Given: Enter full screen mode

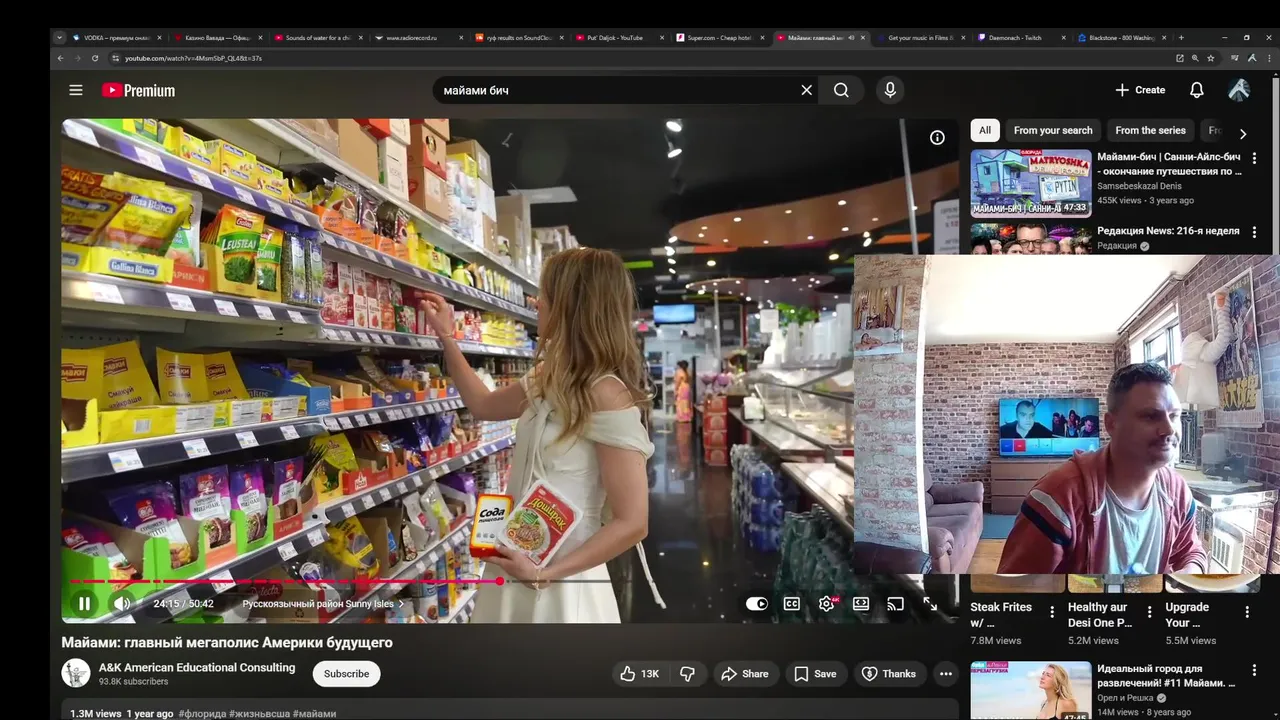Looking at the screenshot, I should click(930, 603).
